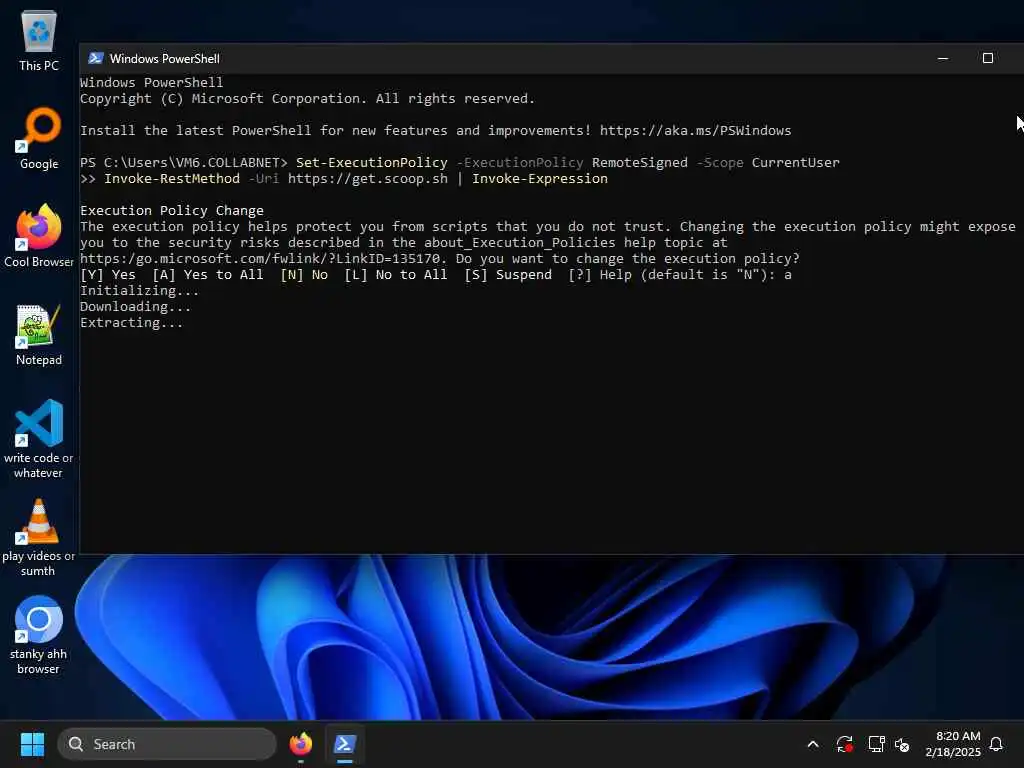The image size is (1024, 768).
Task: Click the 'Invoke-Expression' command text
Action: [540, 179]
